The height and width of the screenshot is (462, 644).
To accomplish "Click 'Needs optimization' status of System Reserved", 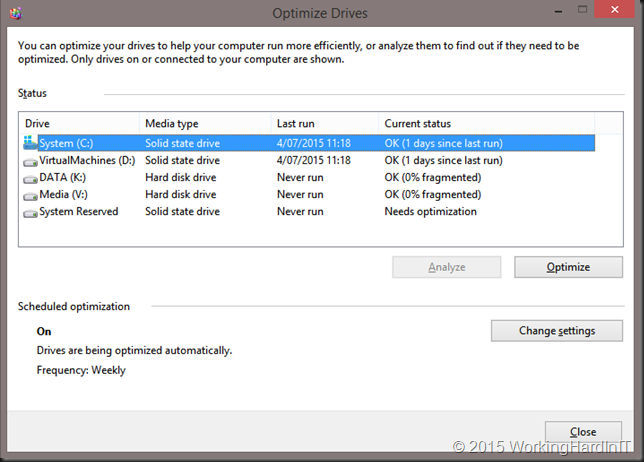I will pos(430,211).
